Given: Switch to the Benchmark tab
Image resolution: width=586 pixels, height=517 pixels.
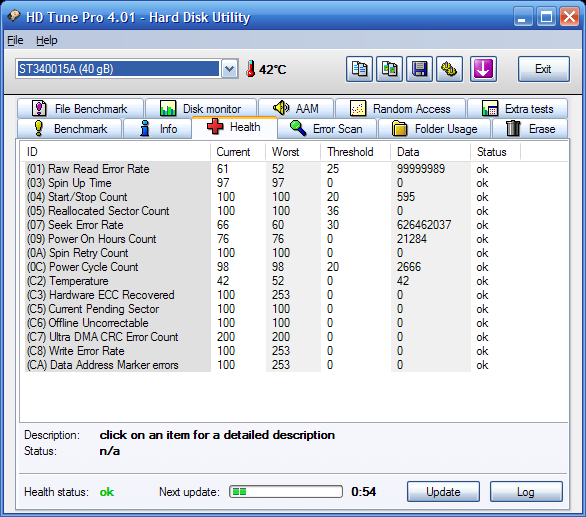Looking at the screenshot, I should [70, 129].
